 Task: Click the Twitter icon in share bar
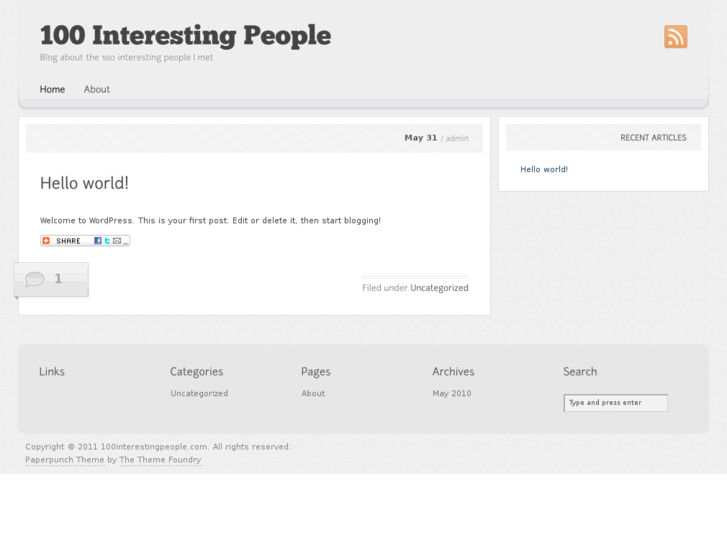pos(107,240)
